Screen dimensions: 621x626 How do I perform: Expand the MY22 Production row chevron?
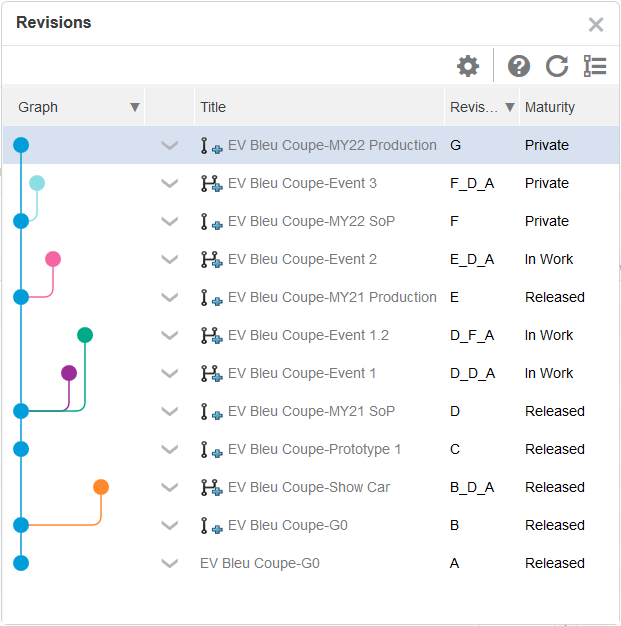tap(170, 146)
